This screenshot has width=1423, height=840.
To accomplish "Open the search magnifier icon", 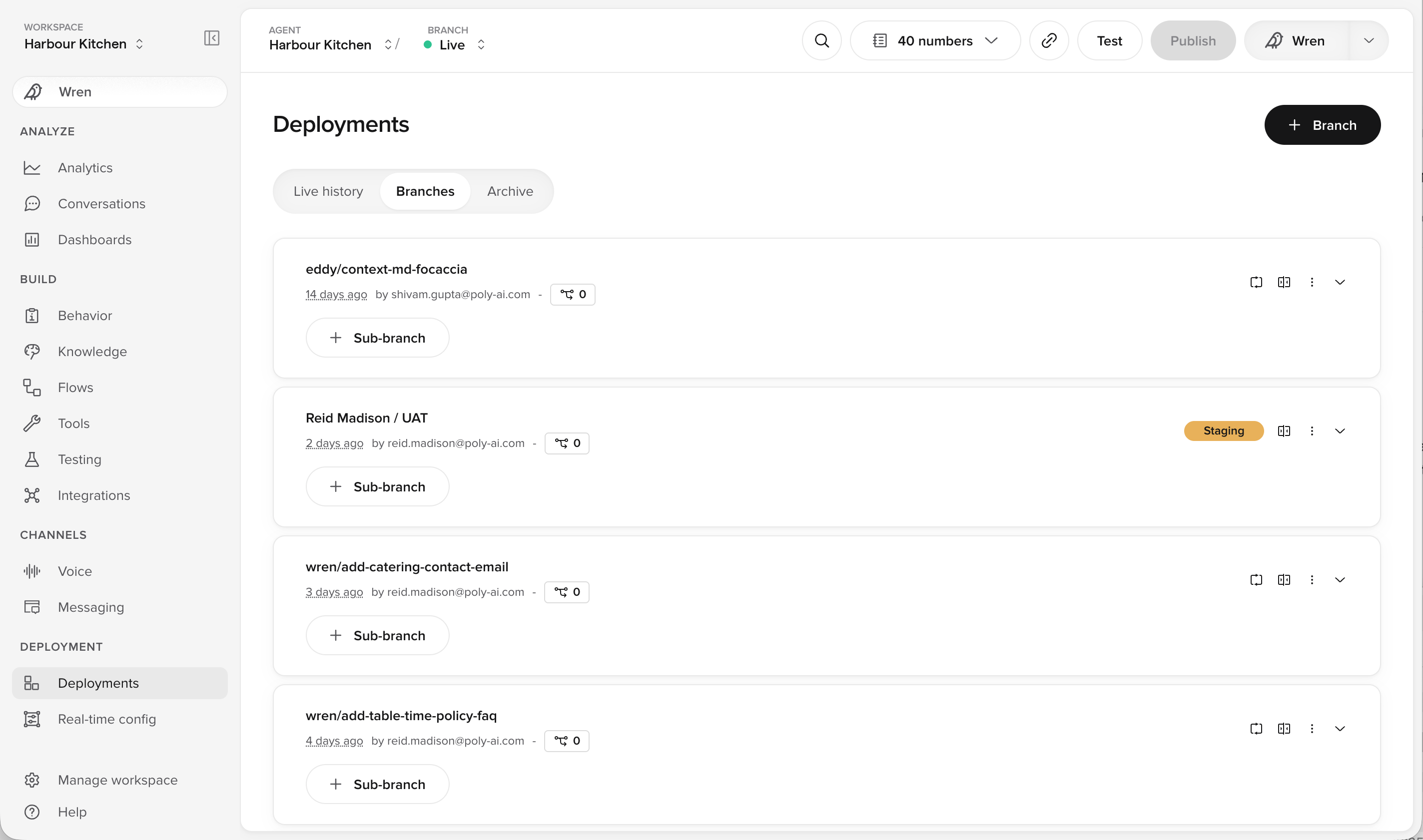I will tap(821, 41).
